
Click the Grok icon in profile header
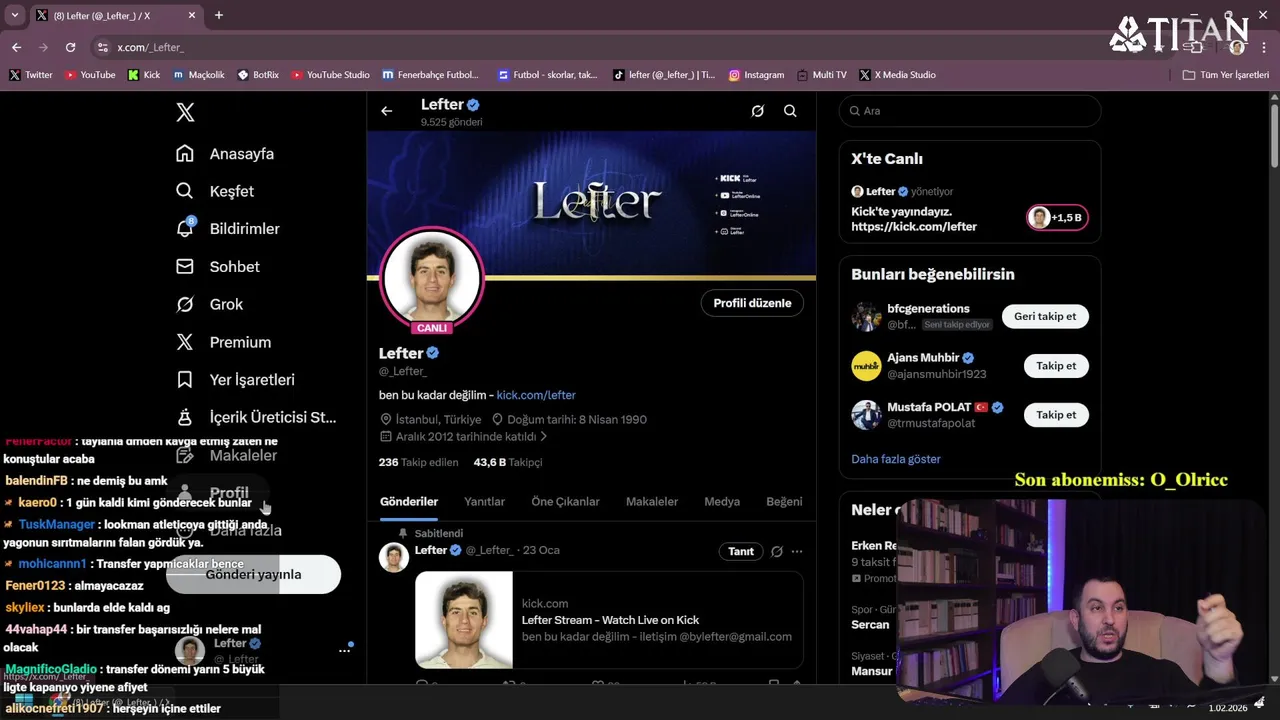tap(758, 111)
